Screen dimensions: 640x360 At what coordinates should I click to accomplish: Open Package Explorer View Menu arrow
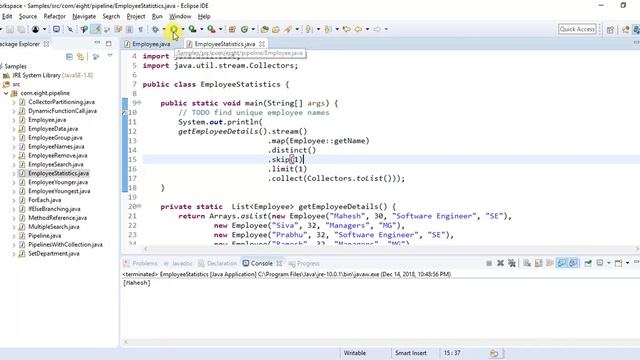point(110,56)
